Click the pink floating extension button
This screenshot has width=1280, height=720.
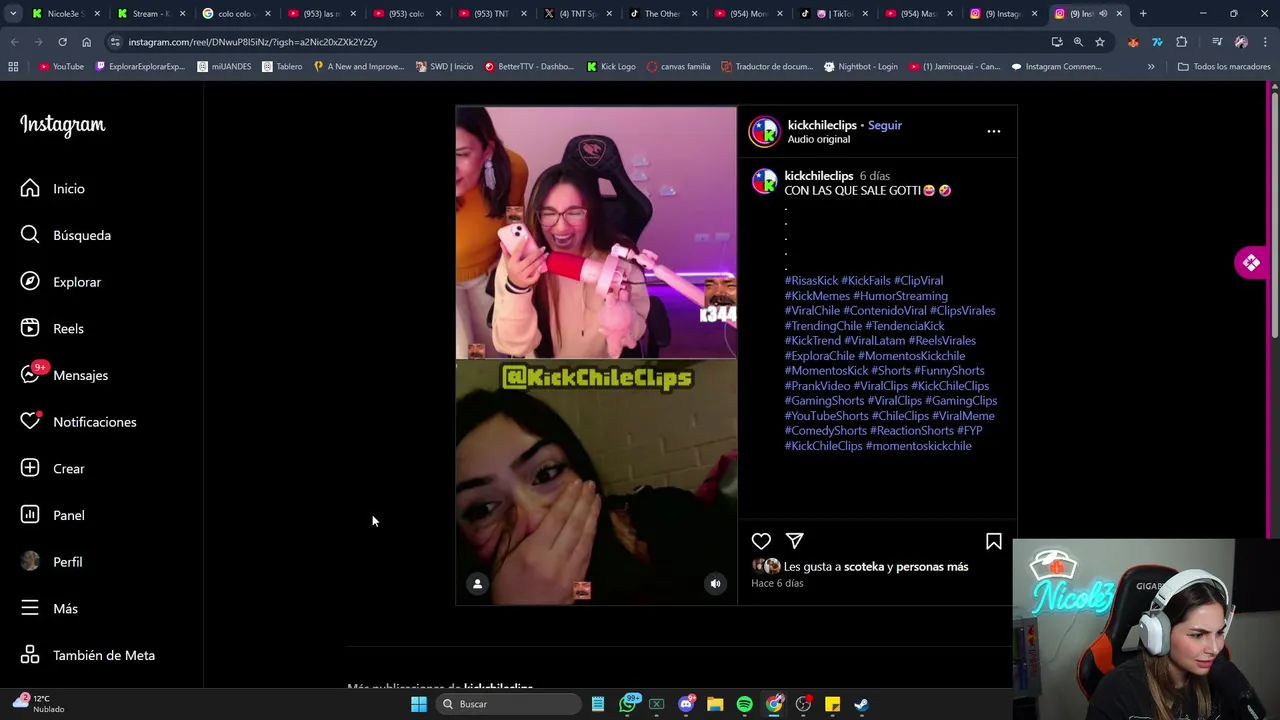(x=1251, y=263)
